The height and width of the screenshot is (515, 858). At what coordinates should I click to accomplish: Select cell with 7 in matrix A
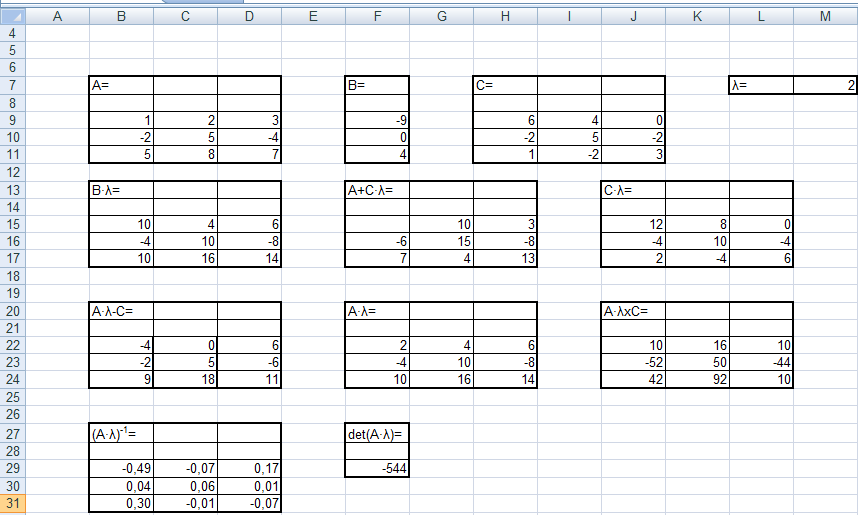pos(250,154)
